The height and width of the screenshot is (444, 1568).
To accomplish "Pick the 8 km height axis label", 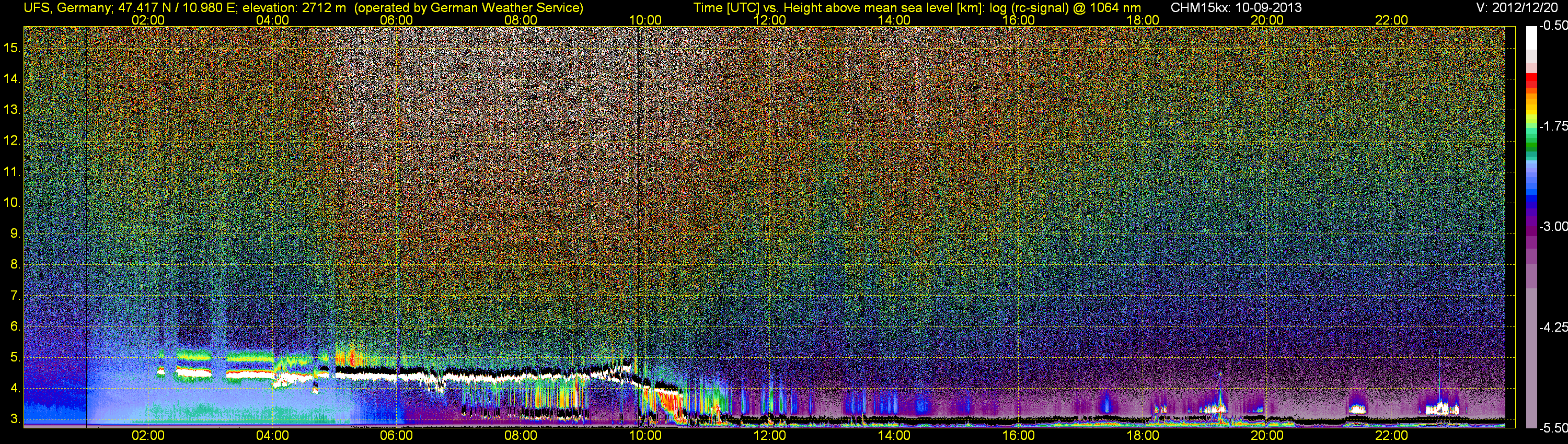I will point(15,265).
